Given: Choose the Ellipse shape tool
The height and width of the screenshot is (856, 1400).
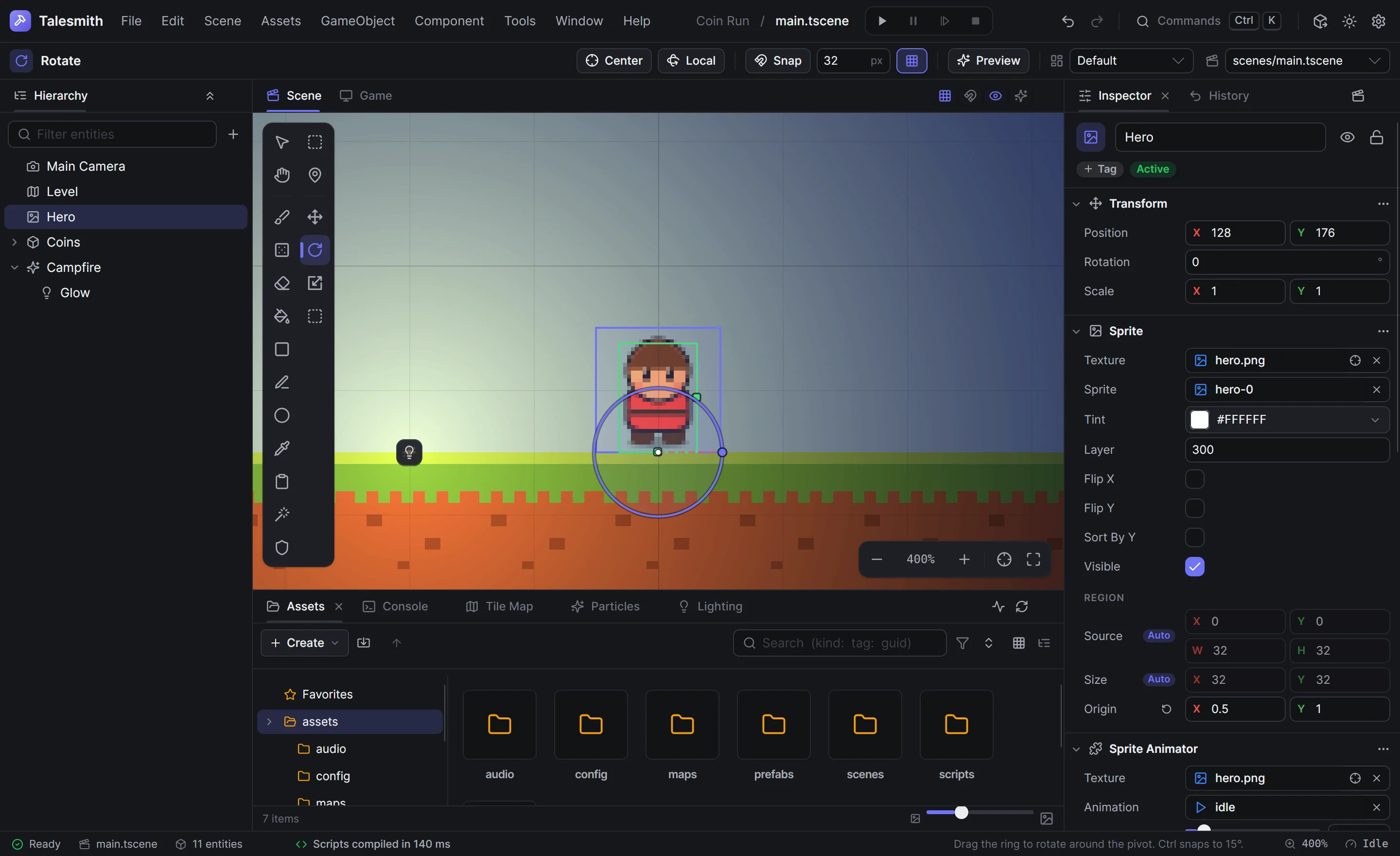Looking at the screenshot, I should point(282,415).
